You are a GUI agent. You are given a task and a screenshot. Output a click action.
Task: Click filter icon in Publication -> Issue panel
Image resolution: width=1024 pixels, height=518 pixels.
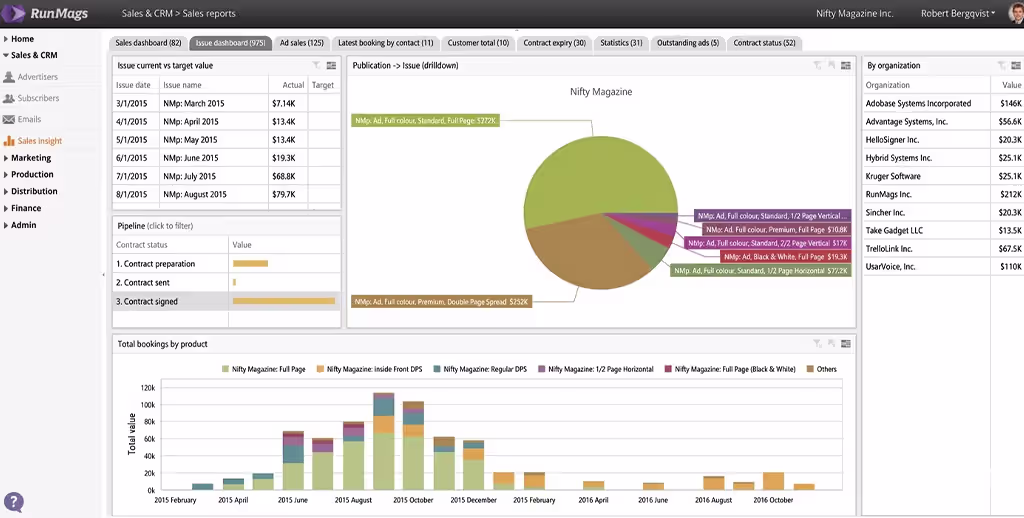pyautogui.click(x=817, y=65)
